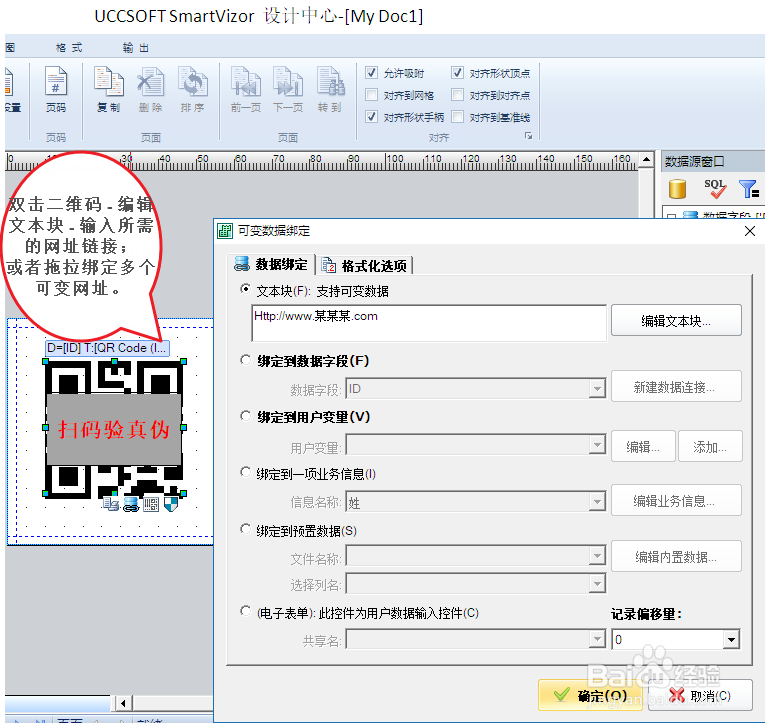The width and height of the screenshot is (765, 727).
Task: Click the 记录偏移量 value field showing 0
Action: click(x=667, y=640)
